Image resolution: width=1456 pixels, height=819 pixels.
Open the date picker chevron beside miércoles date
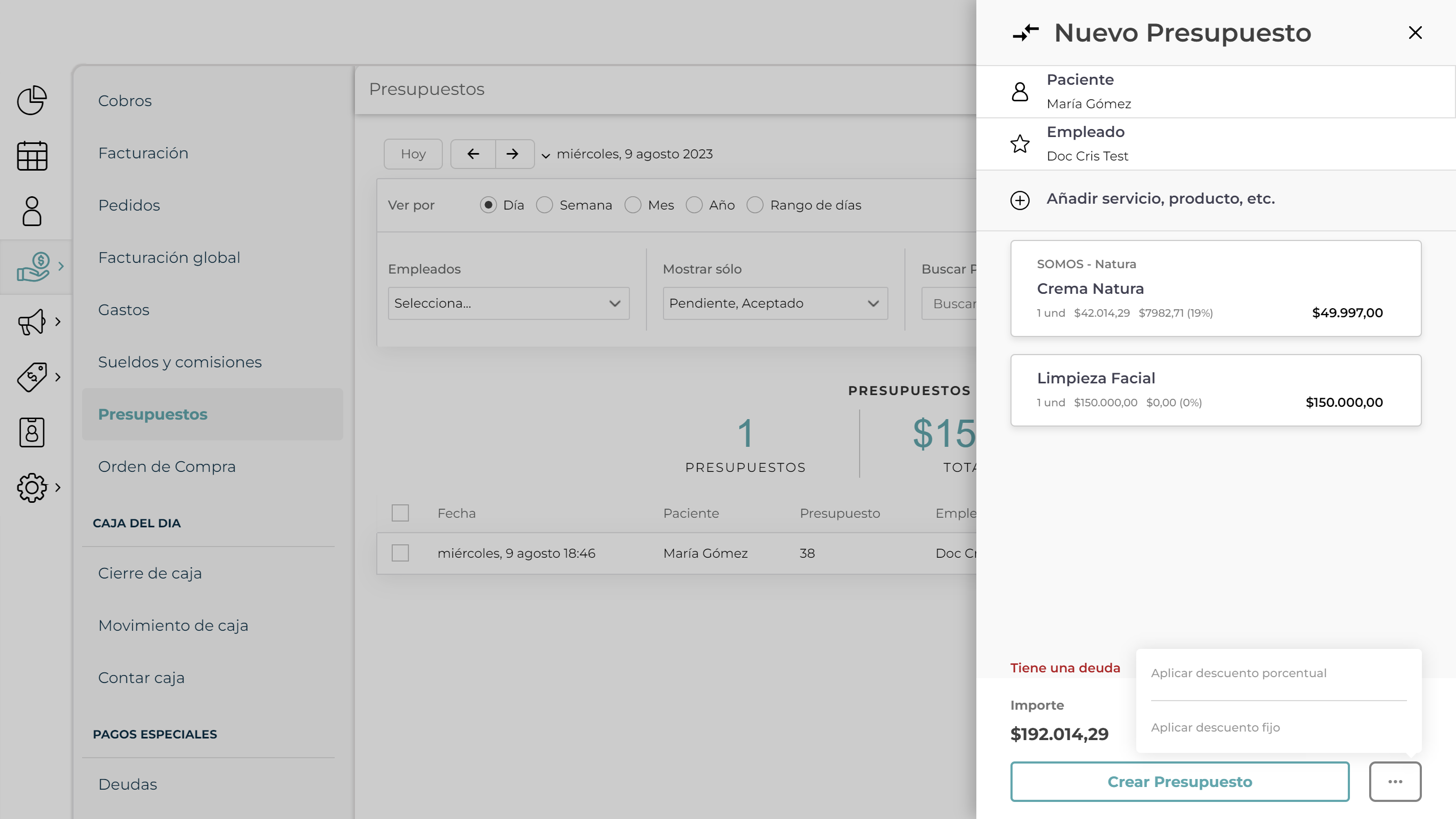point(546,156)
